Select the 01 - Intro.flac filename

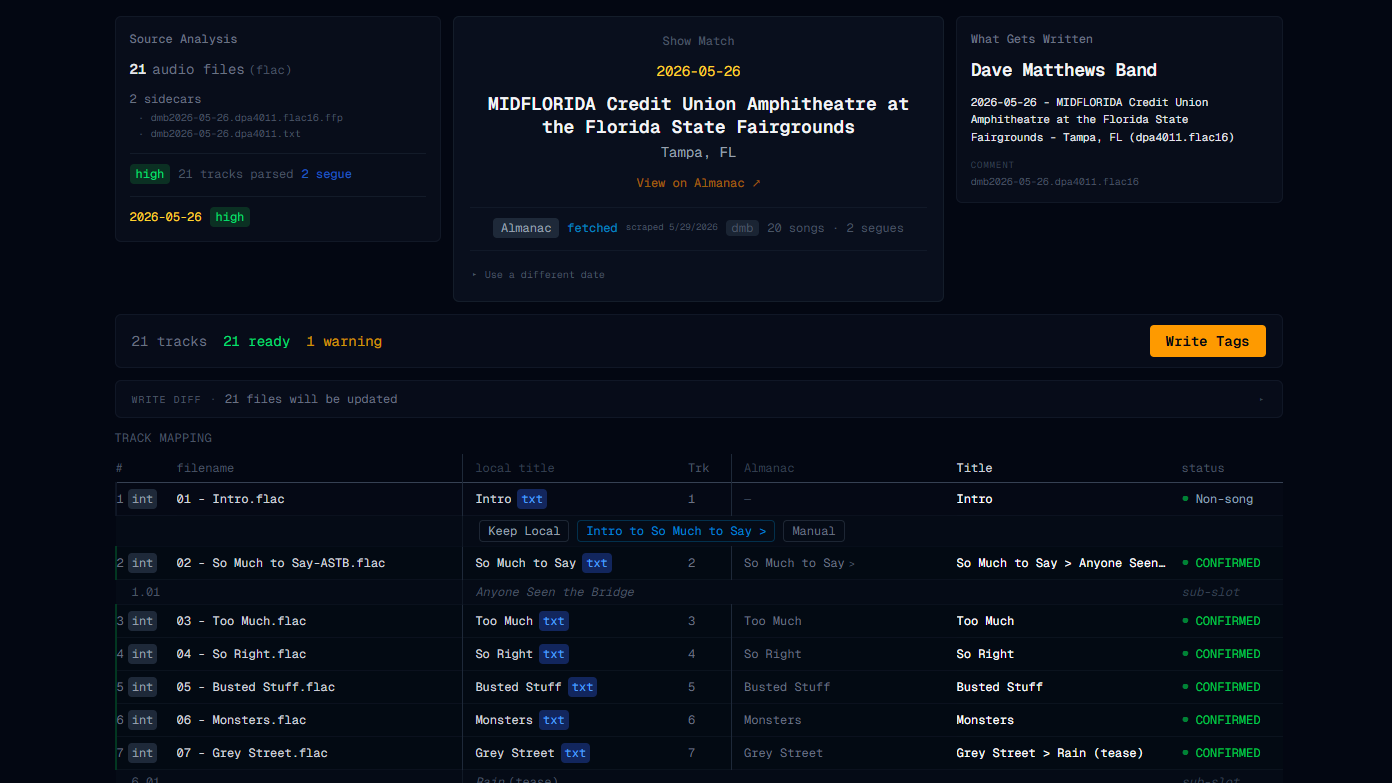pos(230,499)
